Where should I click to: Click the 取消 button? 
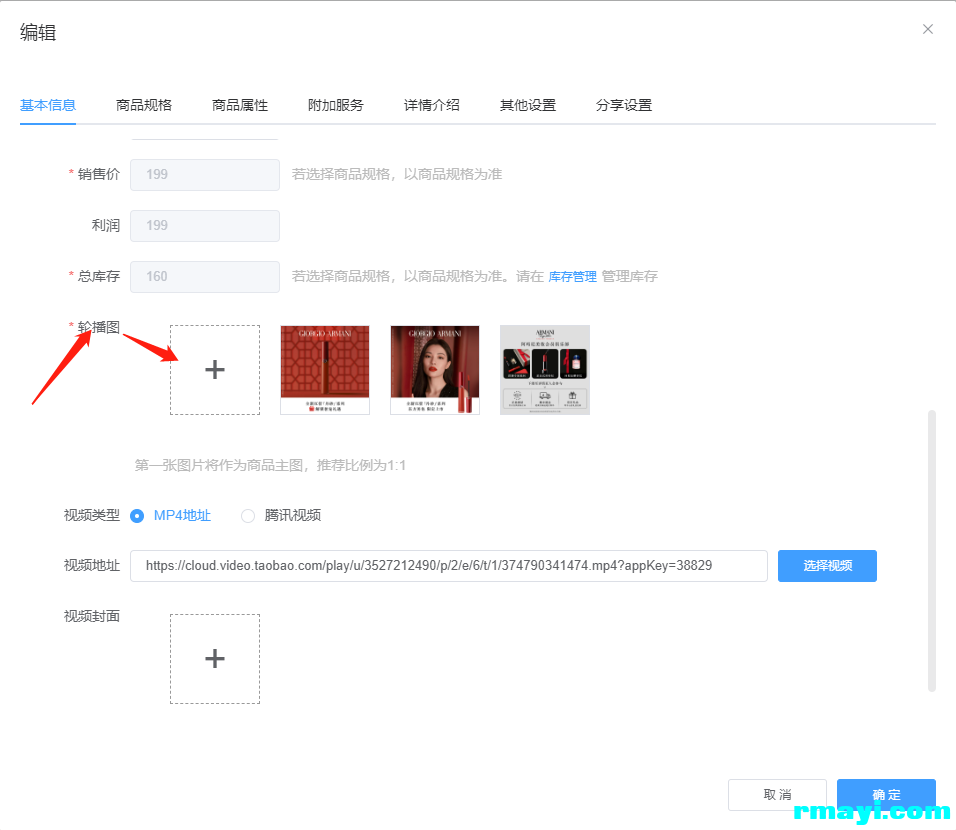[x=777, y=795]
